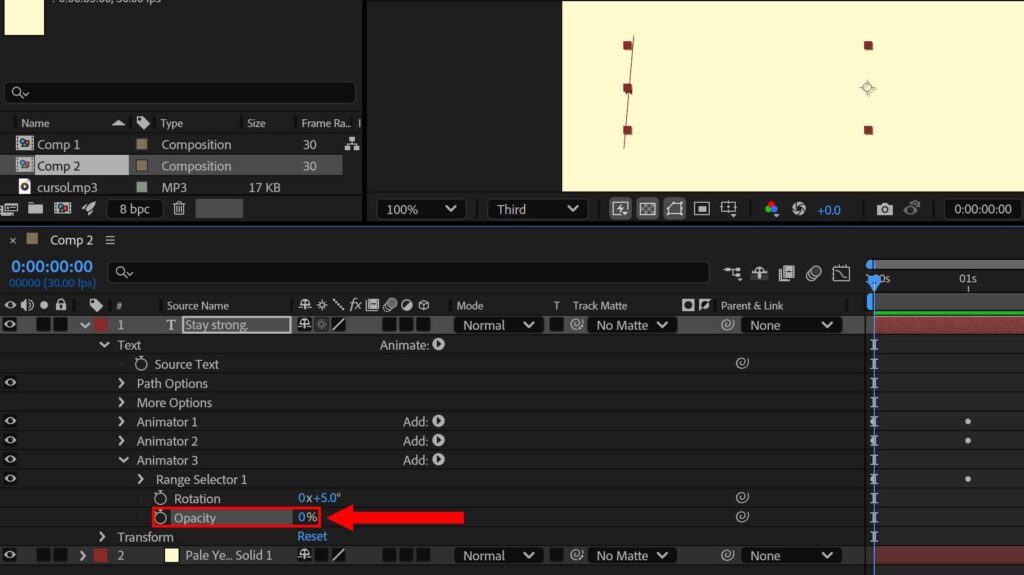
Task: Edit the Opacity value 0%
Action: pos(307,518)
